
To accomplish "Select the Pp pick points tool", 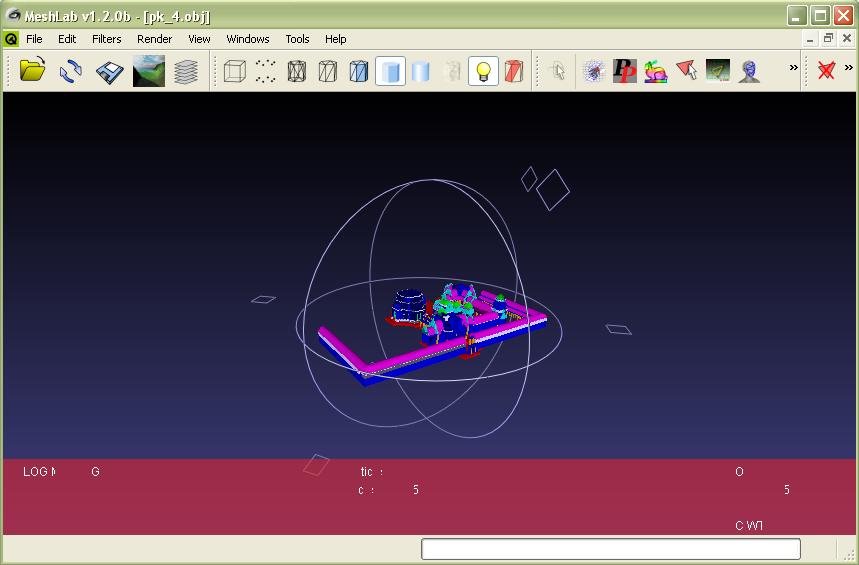I will [625, 71].
